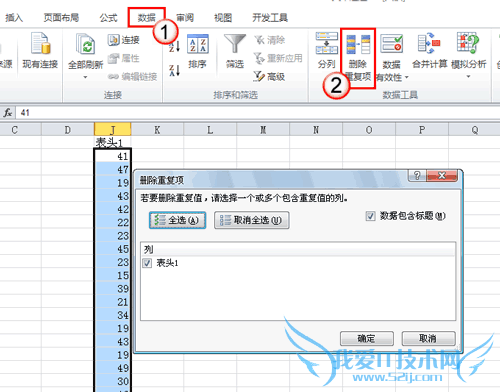Open the 高级 advanced filter

pyautogui.click(x=269, y=77)
